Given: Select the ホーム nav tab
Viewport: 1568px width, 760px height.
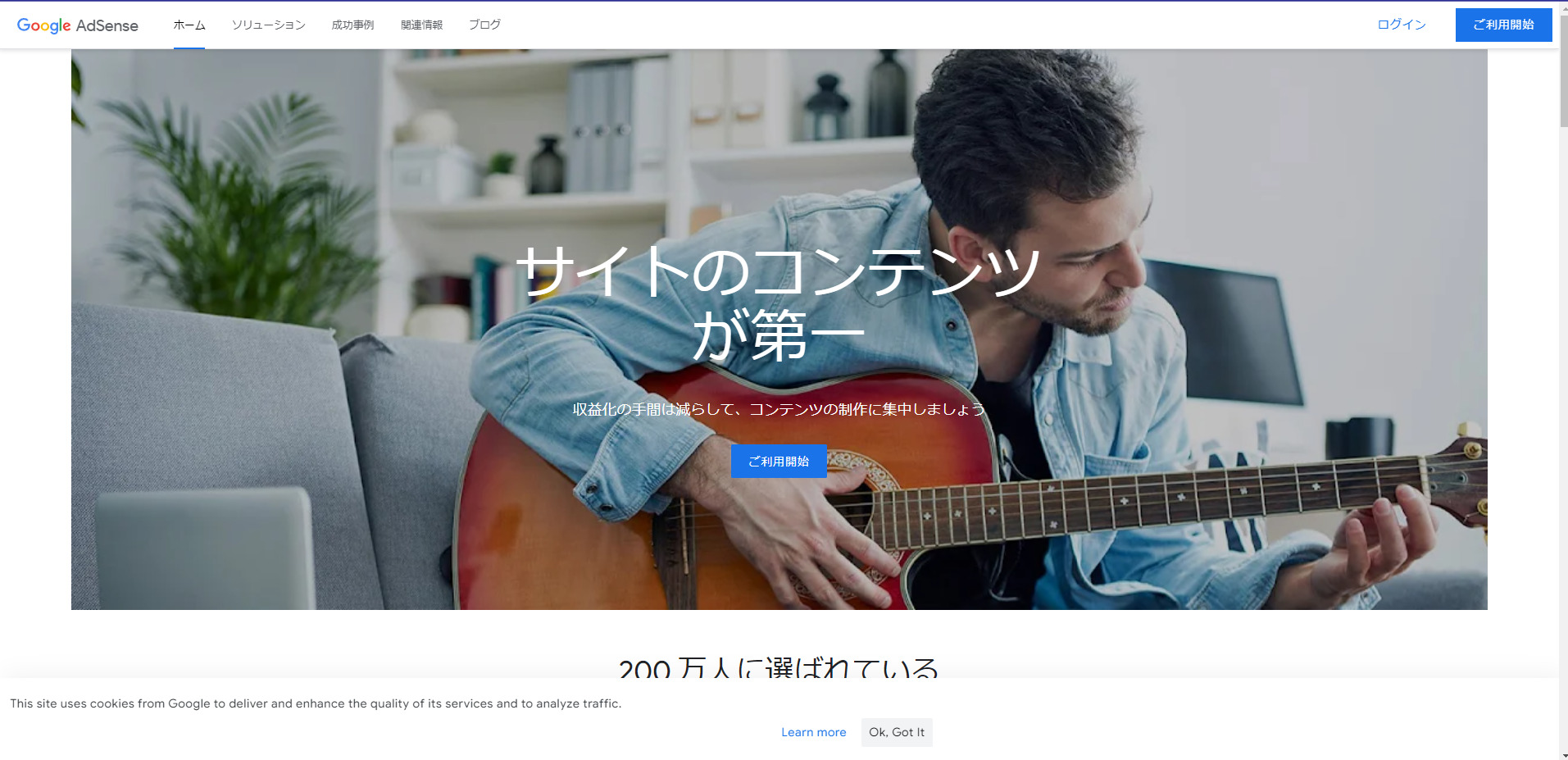Looking at the screenshot, I should click(189, 25).
